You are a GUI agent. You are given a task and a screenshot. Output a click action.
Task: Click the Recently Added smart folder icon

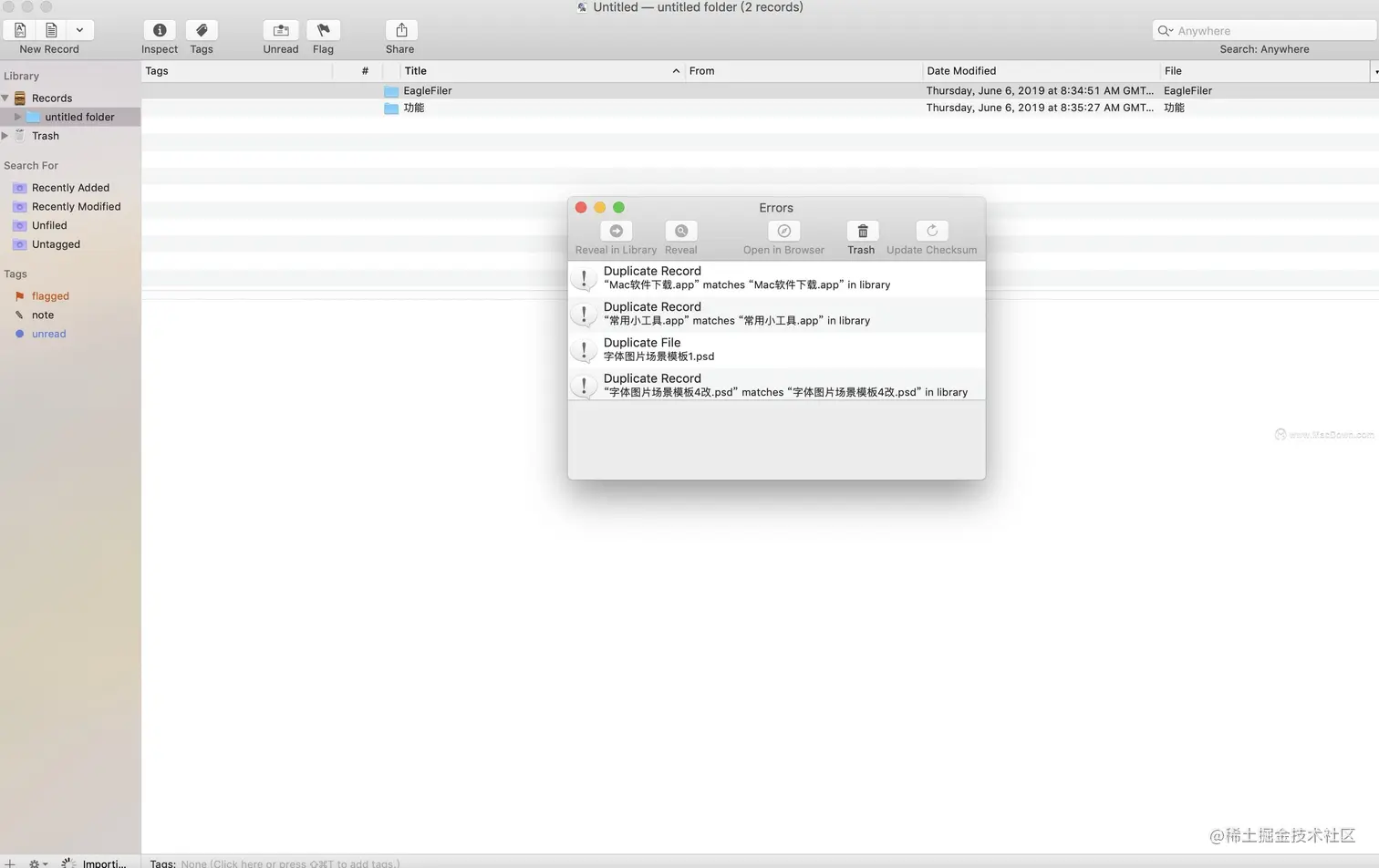pos(19,188)
